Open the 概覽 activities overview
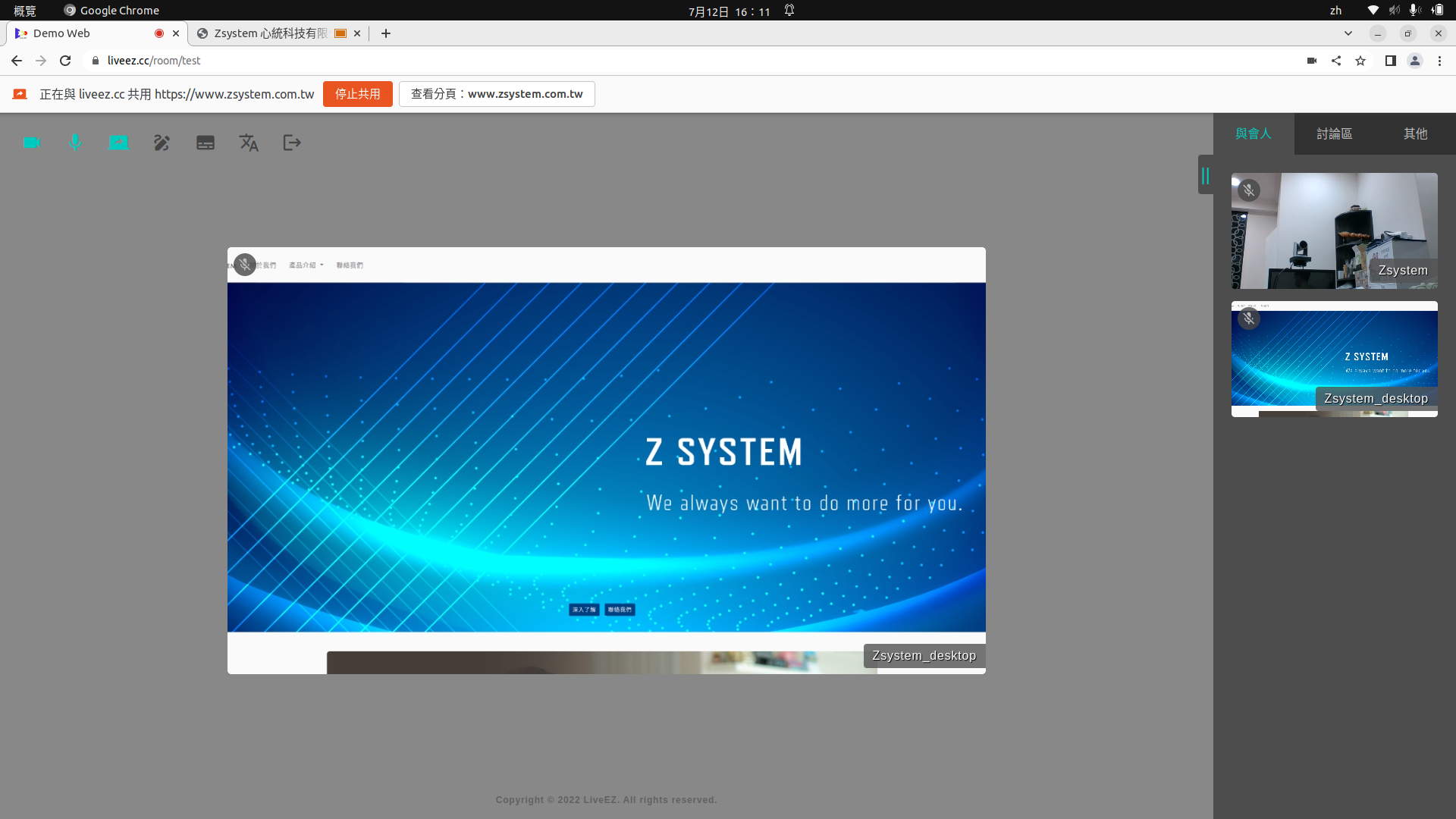The width and height of the screenshot is (1456, 819). 25,11
